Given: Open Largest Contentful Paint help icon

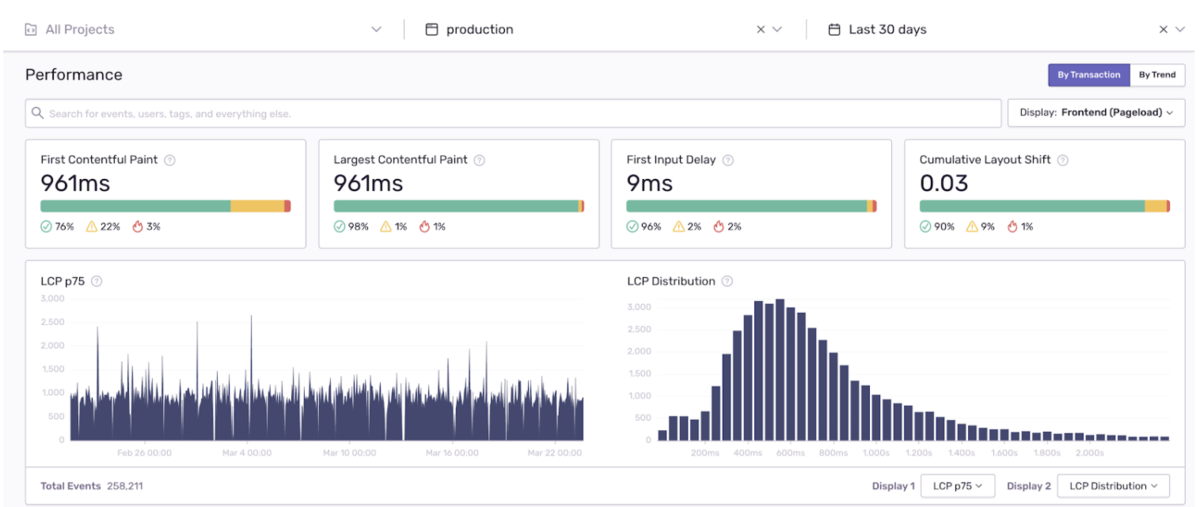Looking at the screenshot, I should point(480,160).
